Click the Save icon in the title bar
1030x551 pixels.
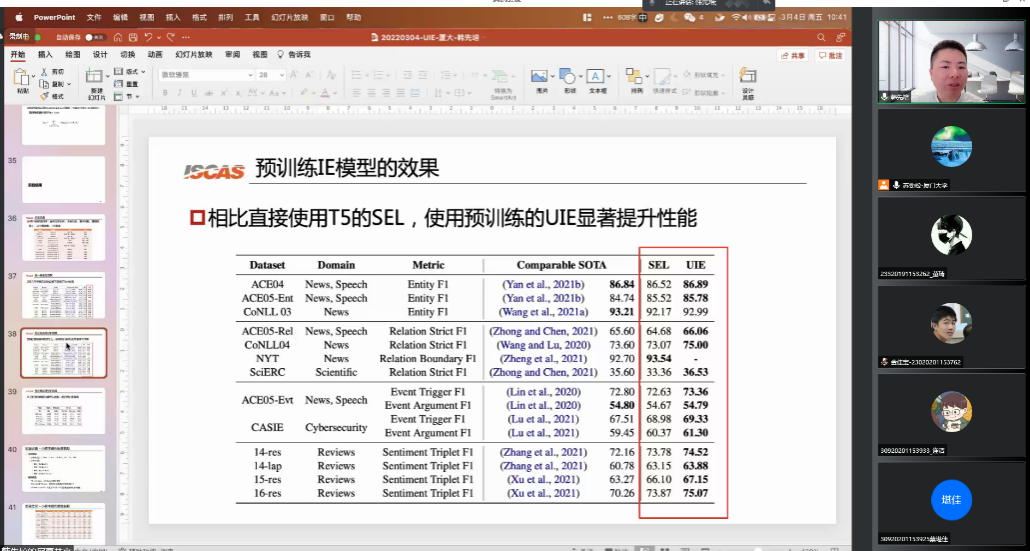132,36
